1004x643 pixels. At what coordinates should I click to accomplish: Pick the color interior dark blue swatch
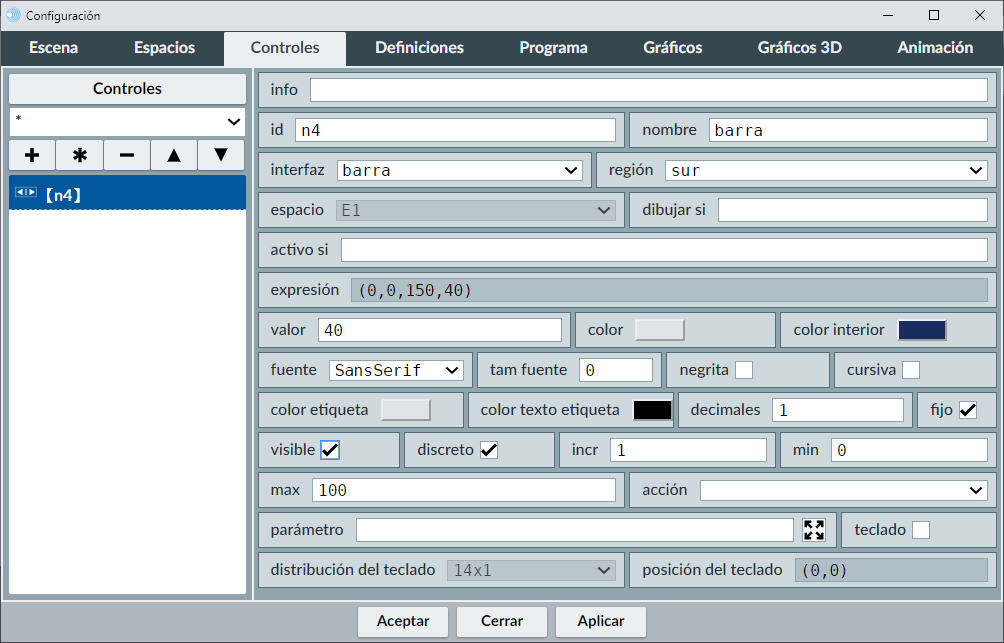point(922,330)
